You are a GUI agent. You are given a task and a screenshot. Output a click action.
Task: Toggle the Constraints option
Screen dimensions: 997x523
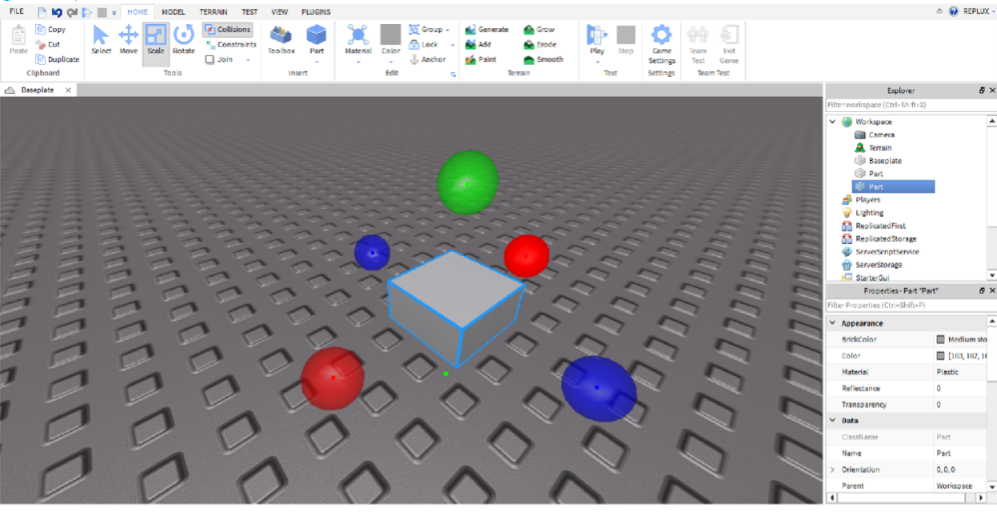click(x=230, y=45)
